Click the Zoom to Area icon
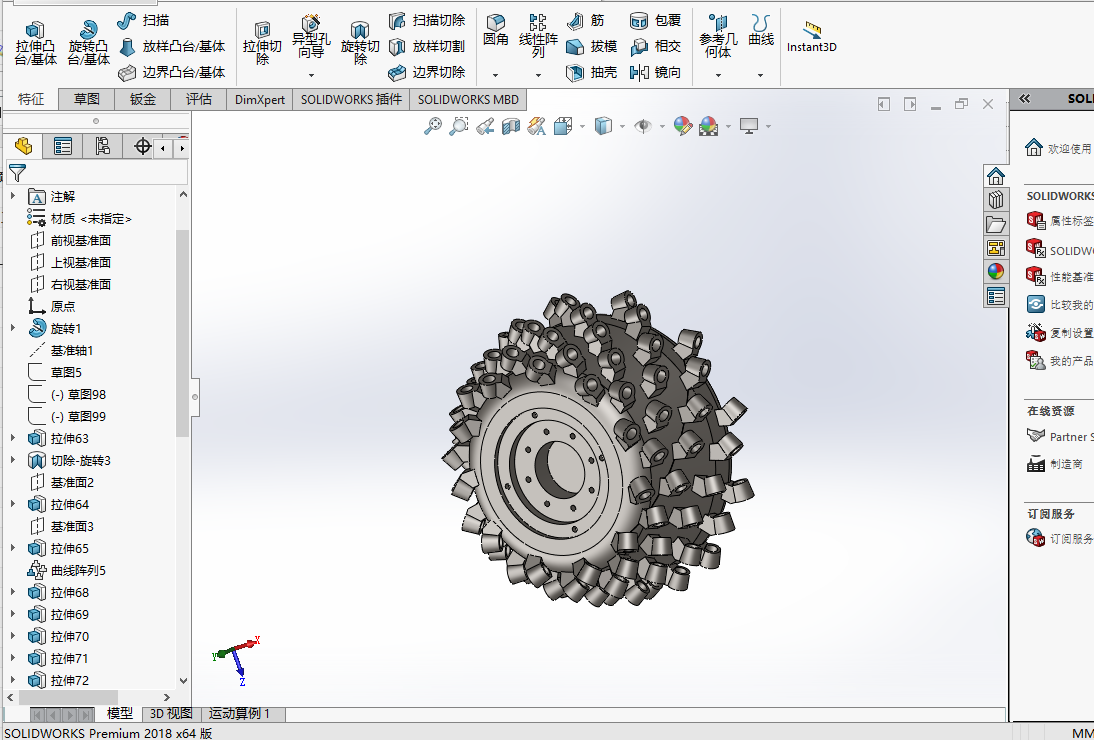Image resolution: width=1094 pixels, height=740 pixels. [458, 126]
